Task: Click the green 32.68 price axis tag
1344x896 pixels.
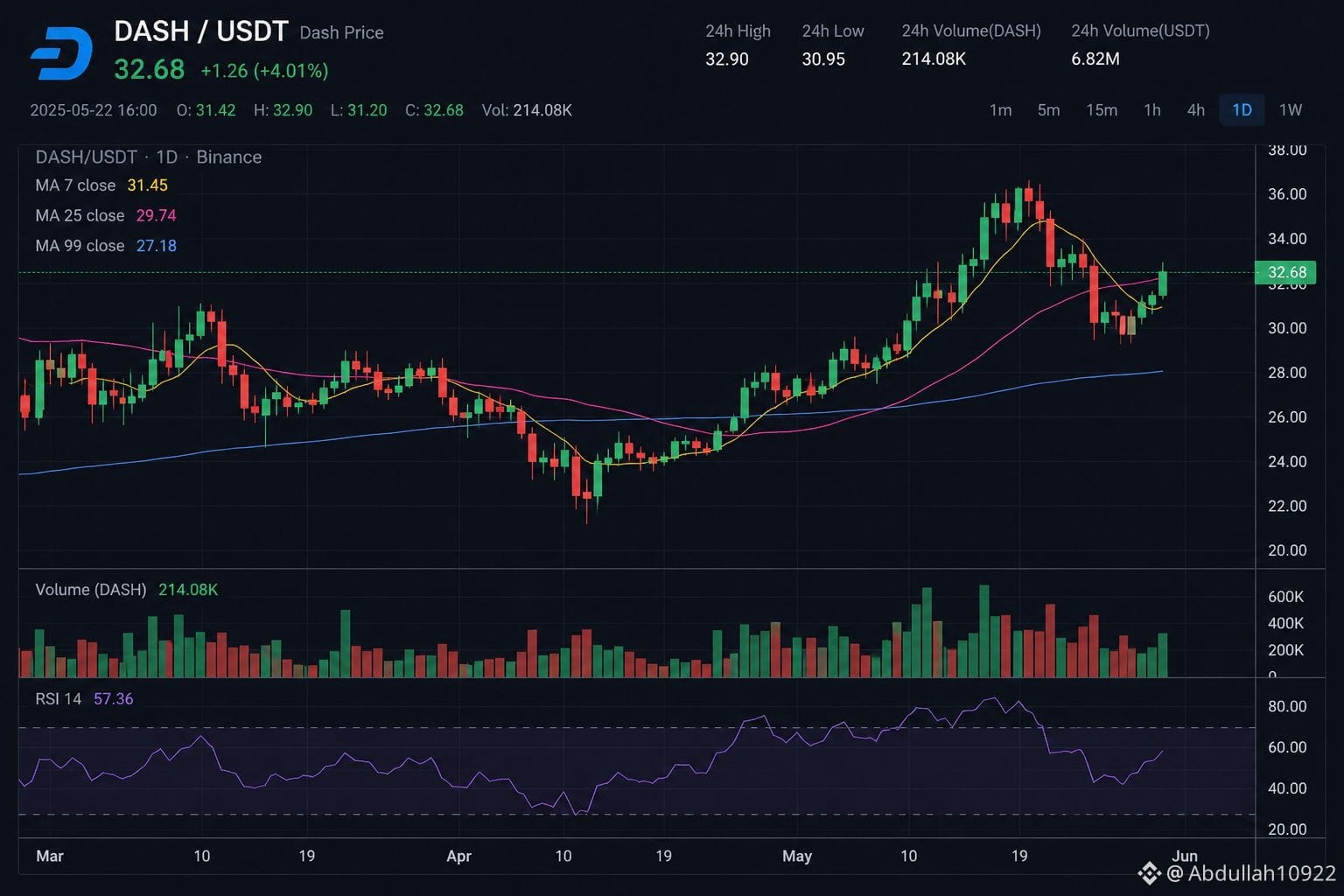Action: coord(1286,272)
